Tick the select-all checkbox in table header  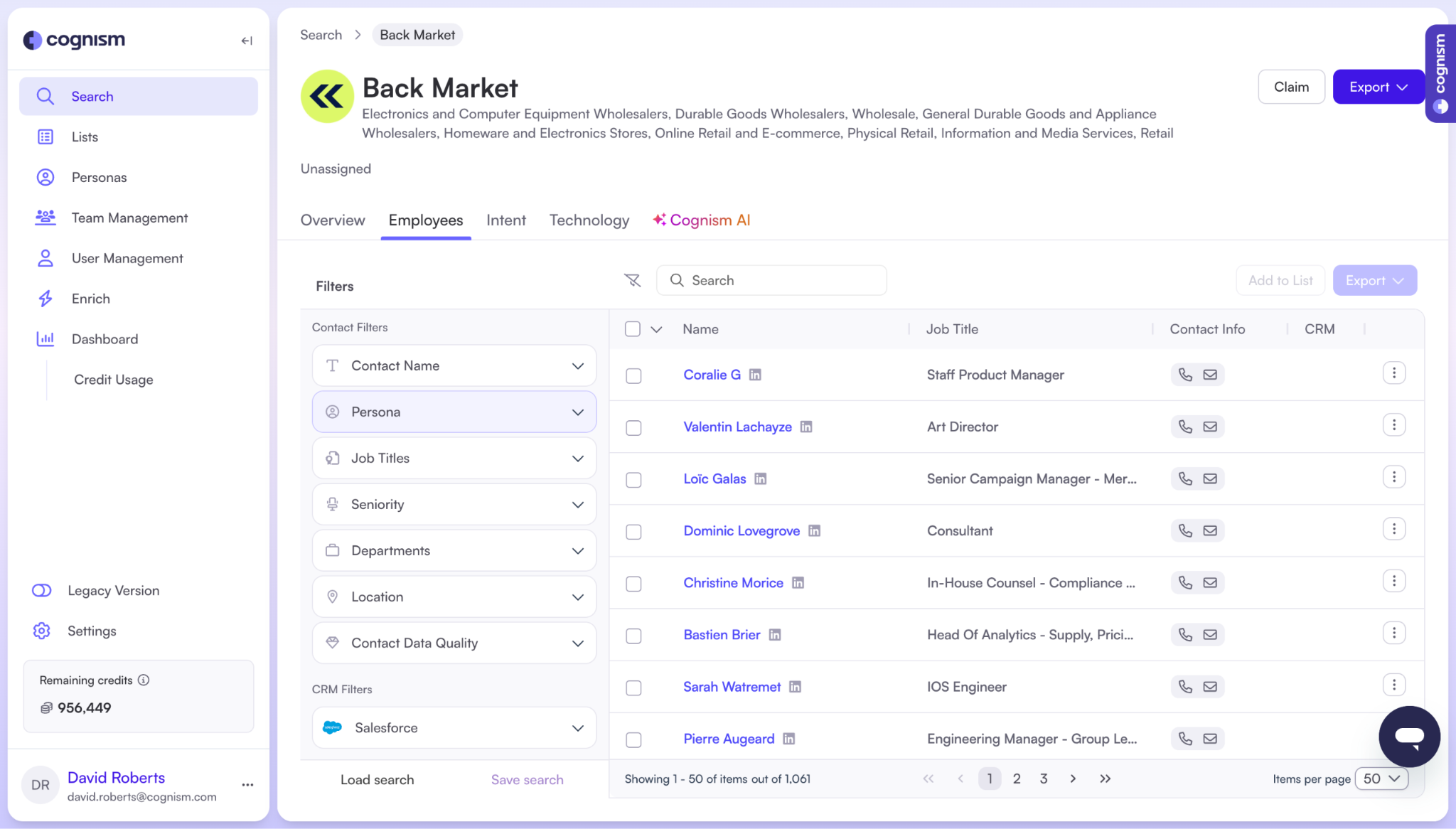632,329
